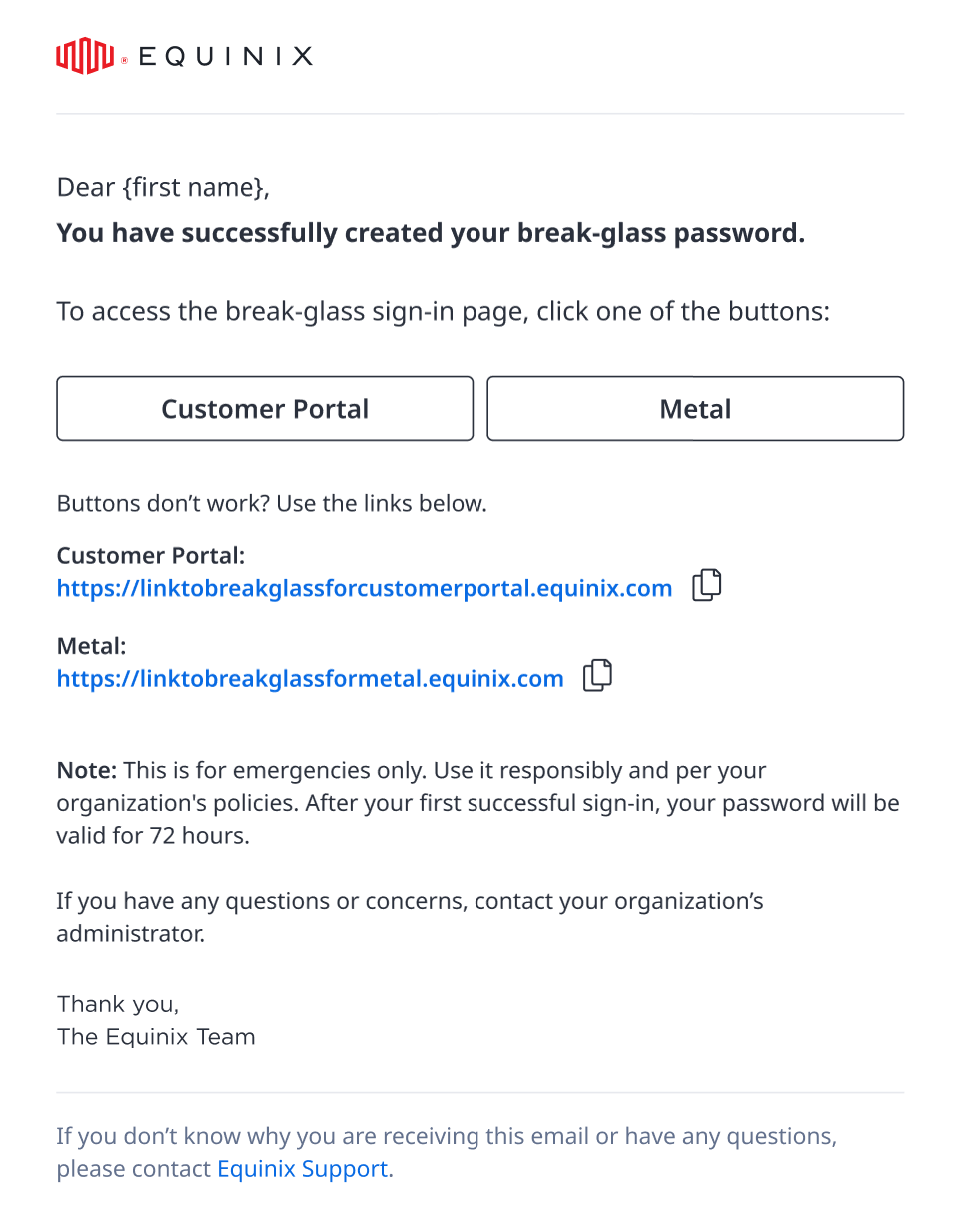Open the Customer Portal sign-in button

(265, 408)
